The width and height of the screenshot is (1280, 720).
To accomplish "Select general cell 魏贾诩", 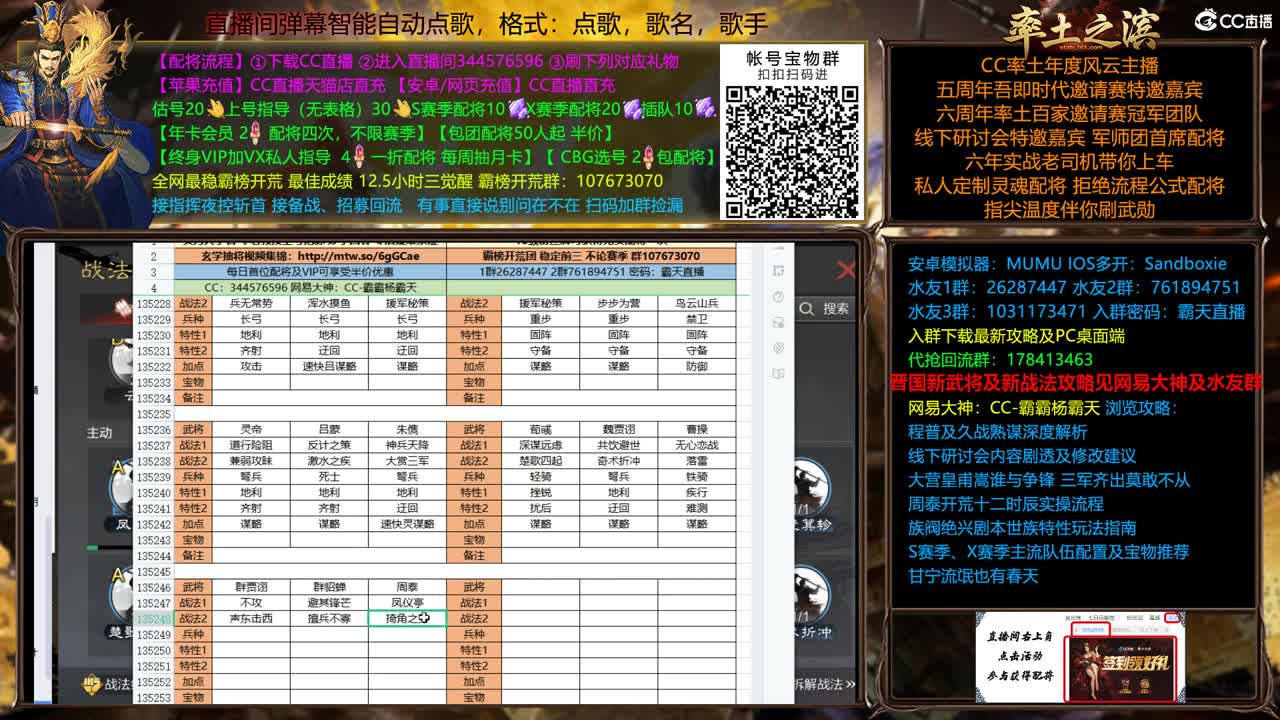I will [x=619, y=430].
